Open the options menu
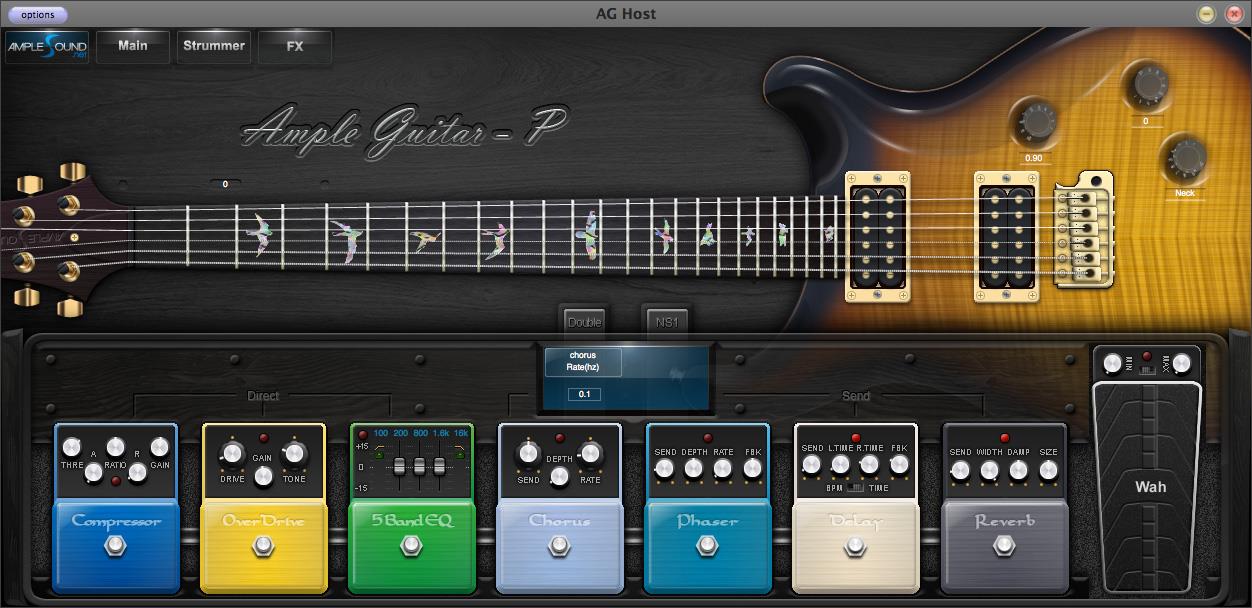The width and height of the screenshot is (1252, 608). point(38,15)
